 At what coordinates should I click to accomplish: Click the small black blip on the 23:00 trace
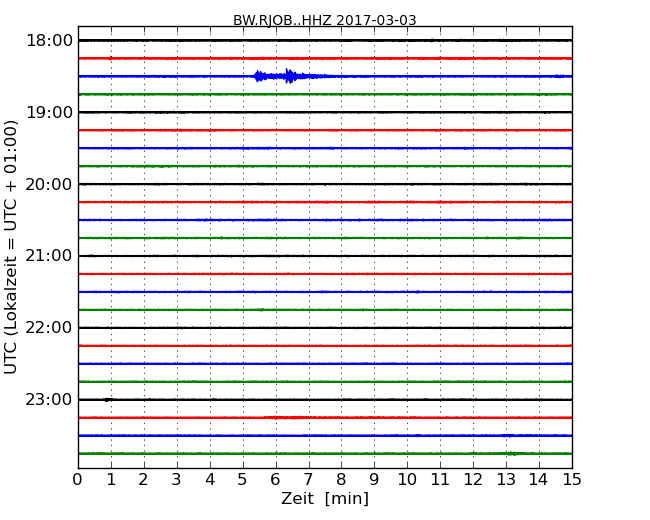coord(107,400)
